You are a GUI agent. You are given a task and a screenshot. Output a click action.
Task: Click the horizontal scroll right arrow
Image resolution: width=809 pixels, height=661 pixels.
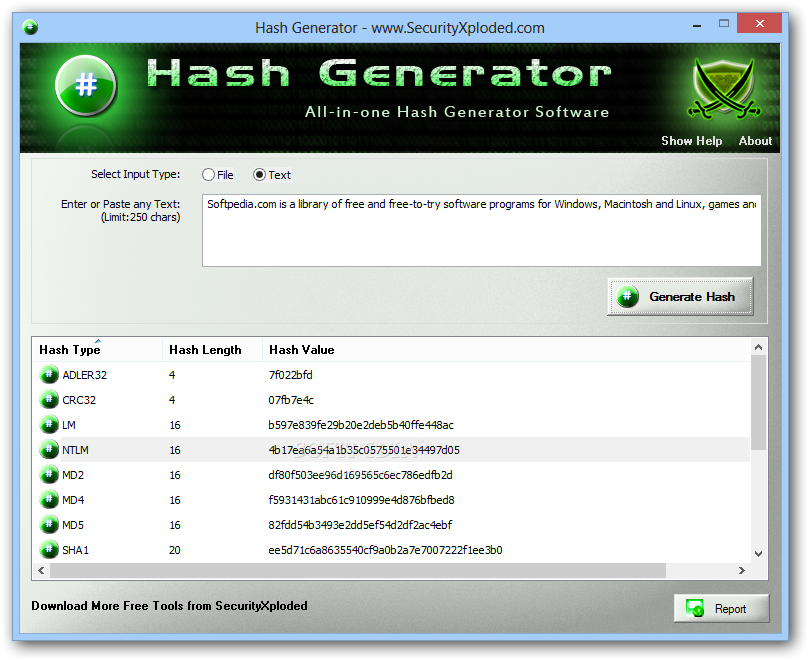click(x=741, y=570)
